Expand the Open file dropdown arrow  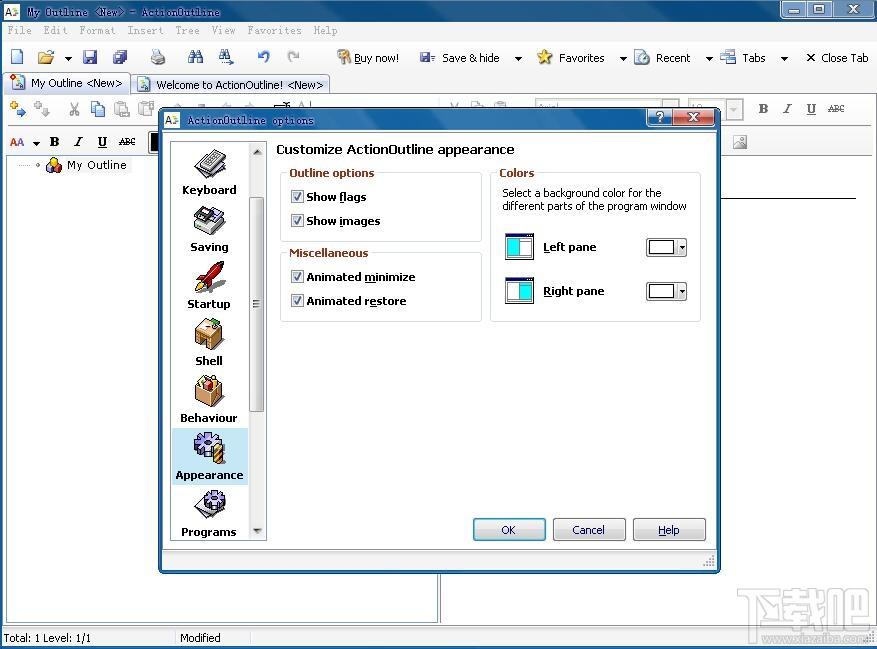click(68, 58)
